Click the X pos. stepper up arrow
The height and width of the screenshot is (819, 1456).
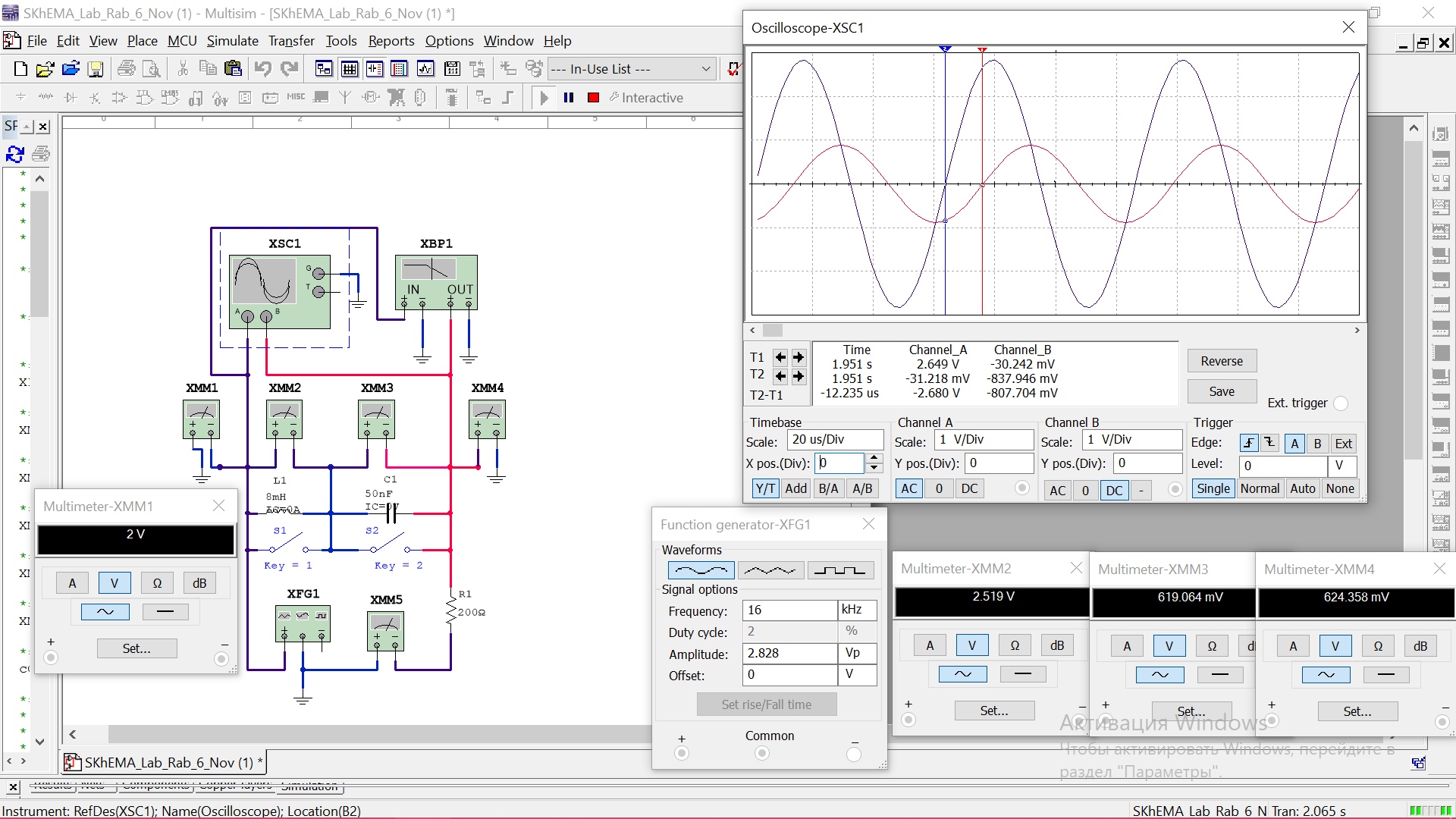point(874,458)
